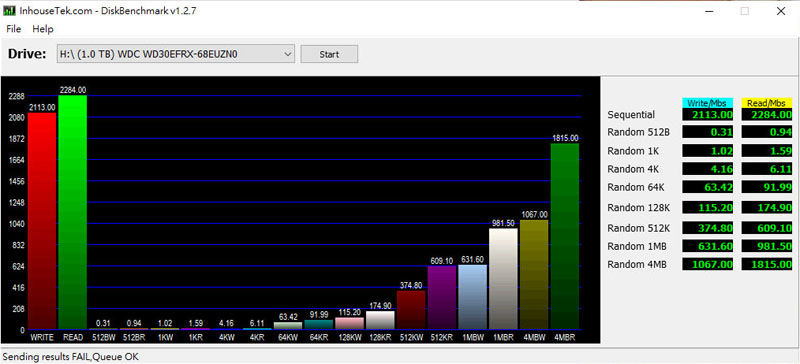The height and width of the screenshot is (364, 800).
Task: Click the 2288 y-axis label
Action: click(x=17, y=96)
